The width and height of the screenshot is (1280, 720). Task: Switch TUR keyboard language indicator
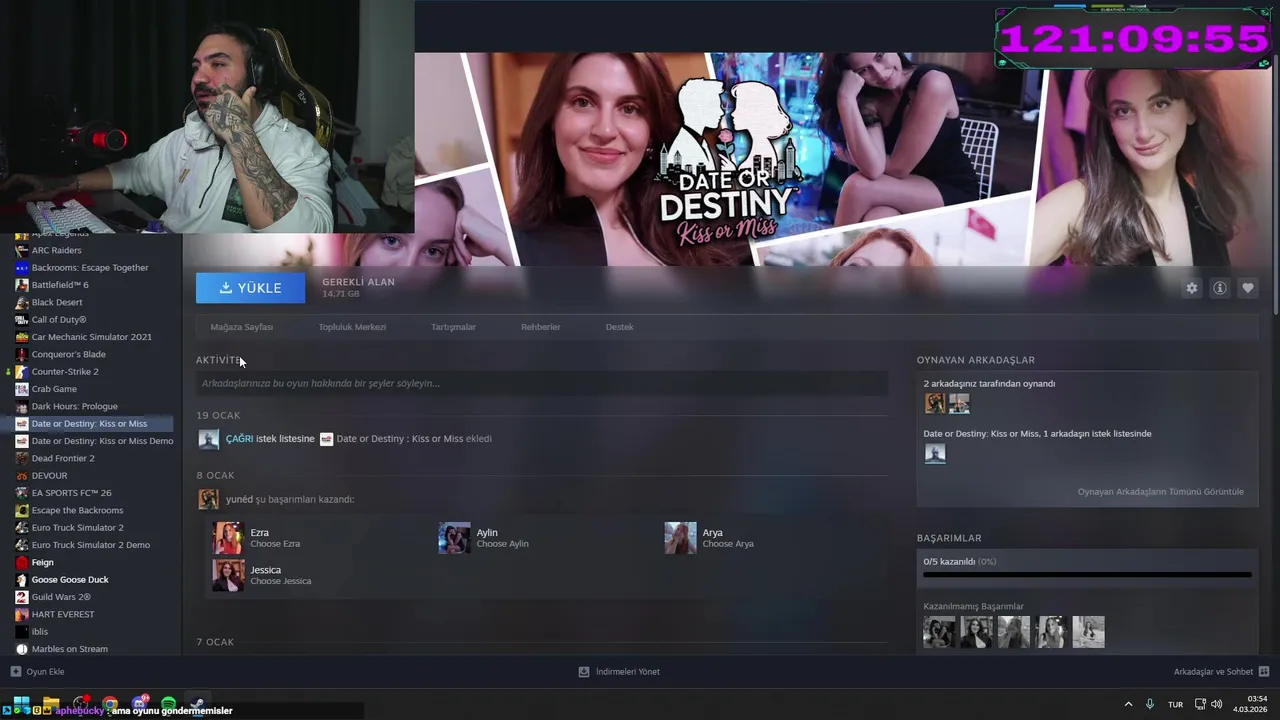[1175, 704]
